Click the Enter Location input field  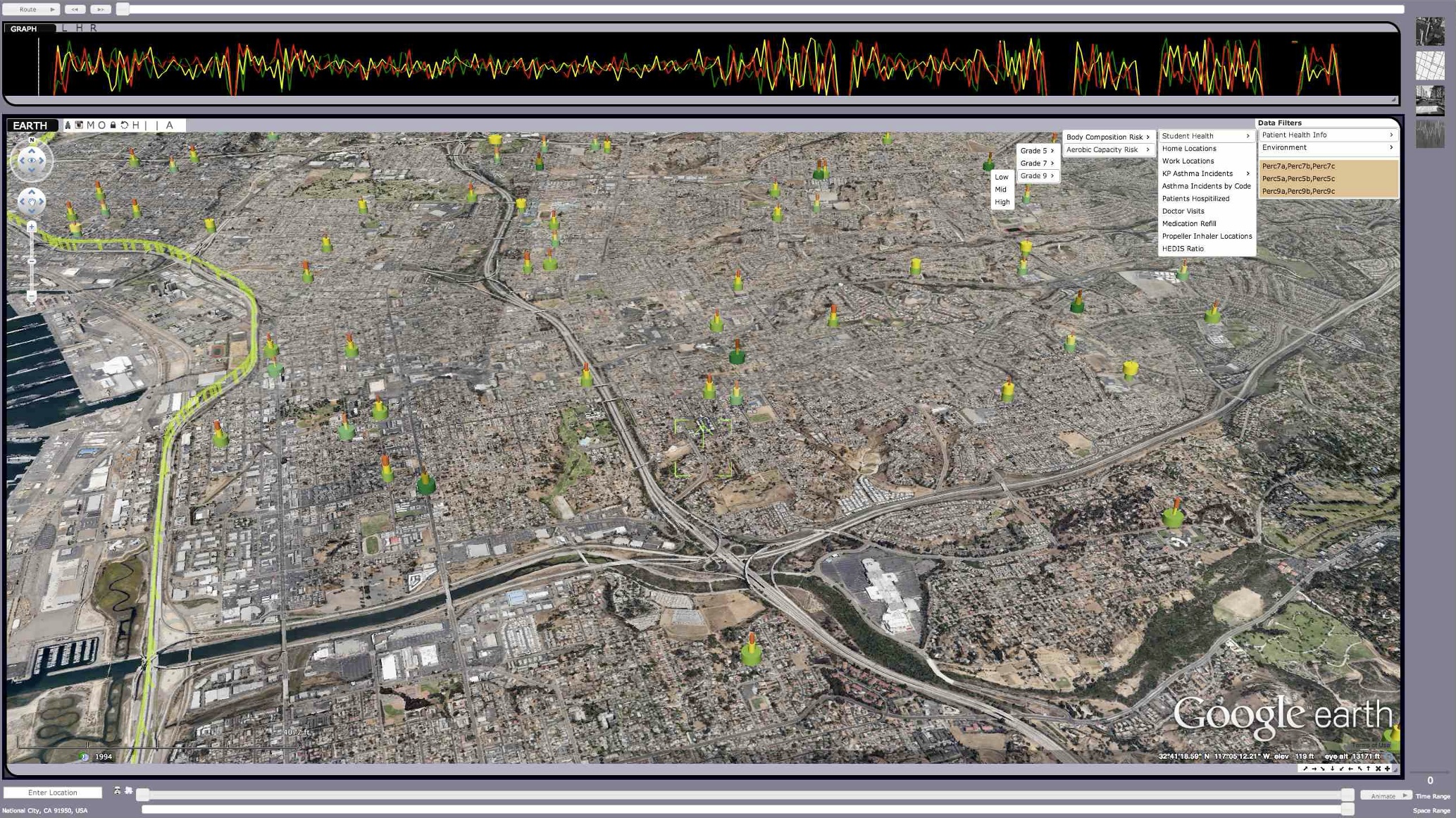tap(53, 793)
